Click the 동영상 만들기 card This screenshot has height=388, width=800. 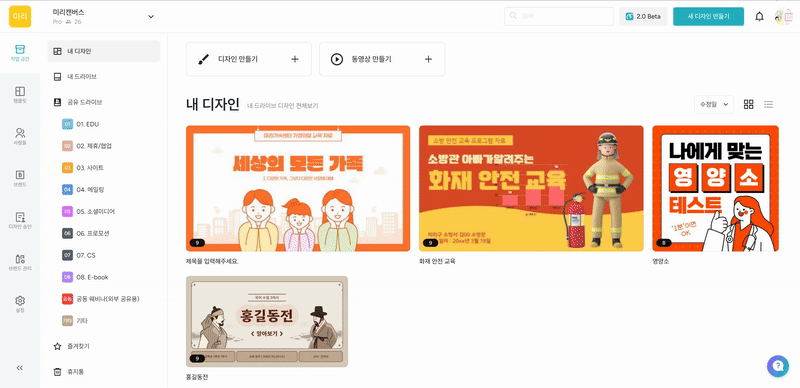[382, 59]
